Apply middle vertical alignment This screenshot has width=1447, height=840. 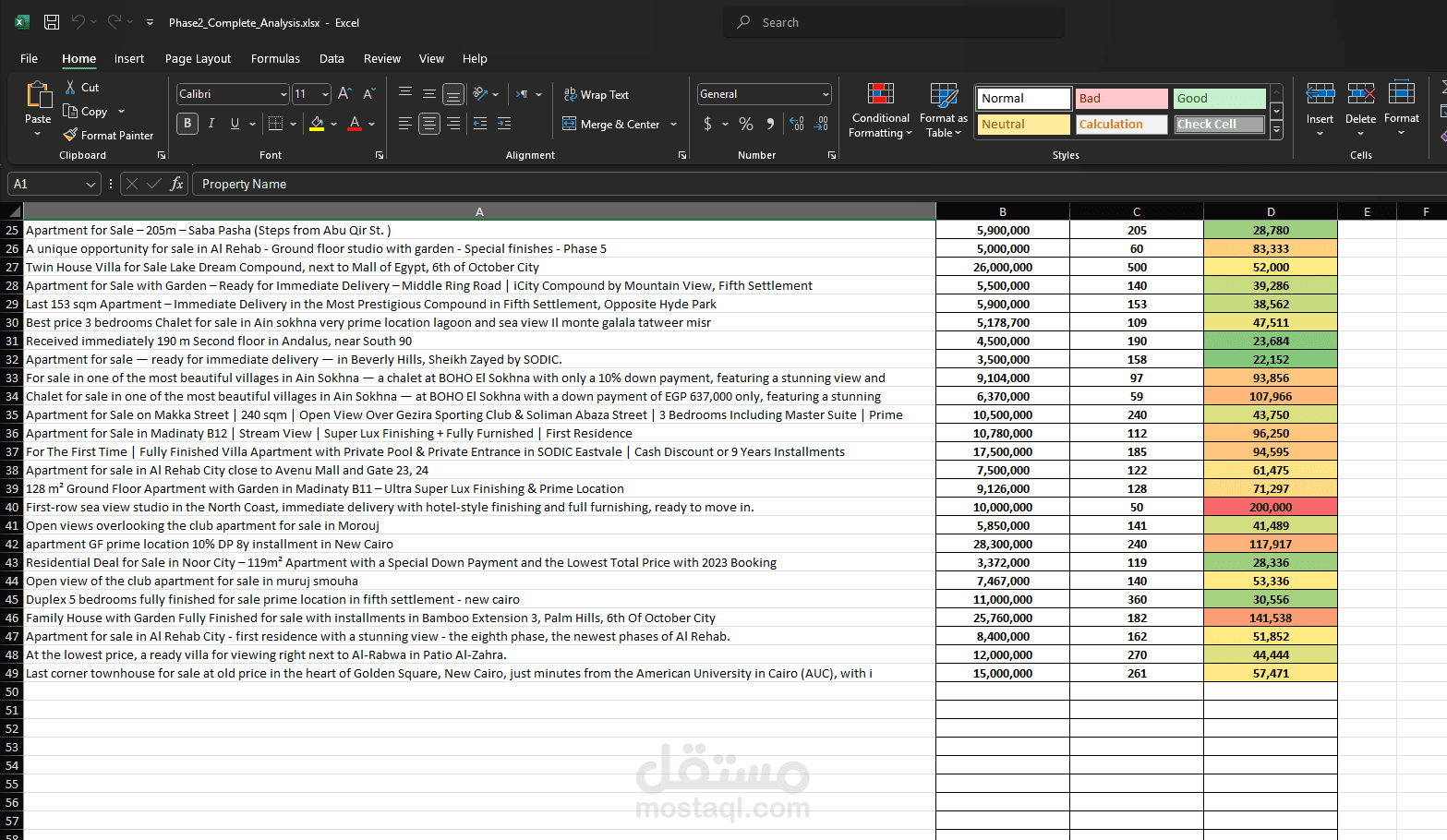[428, 94]
